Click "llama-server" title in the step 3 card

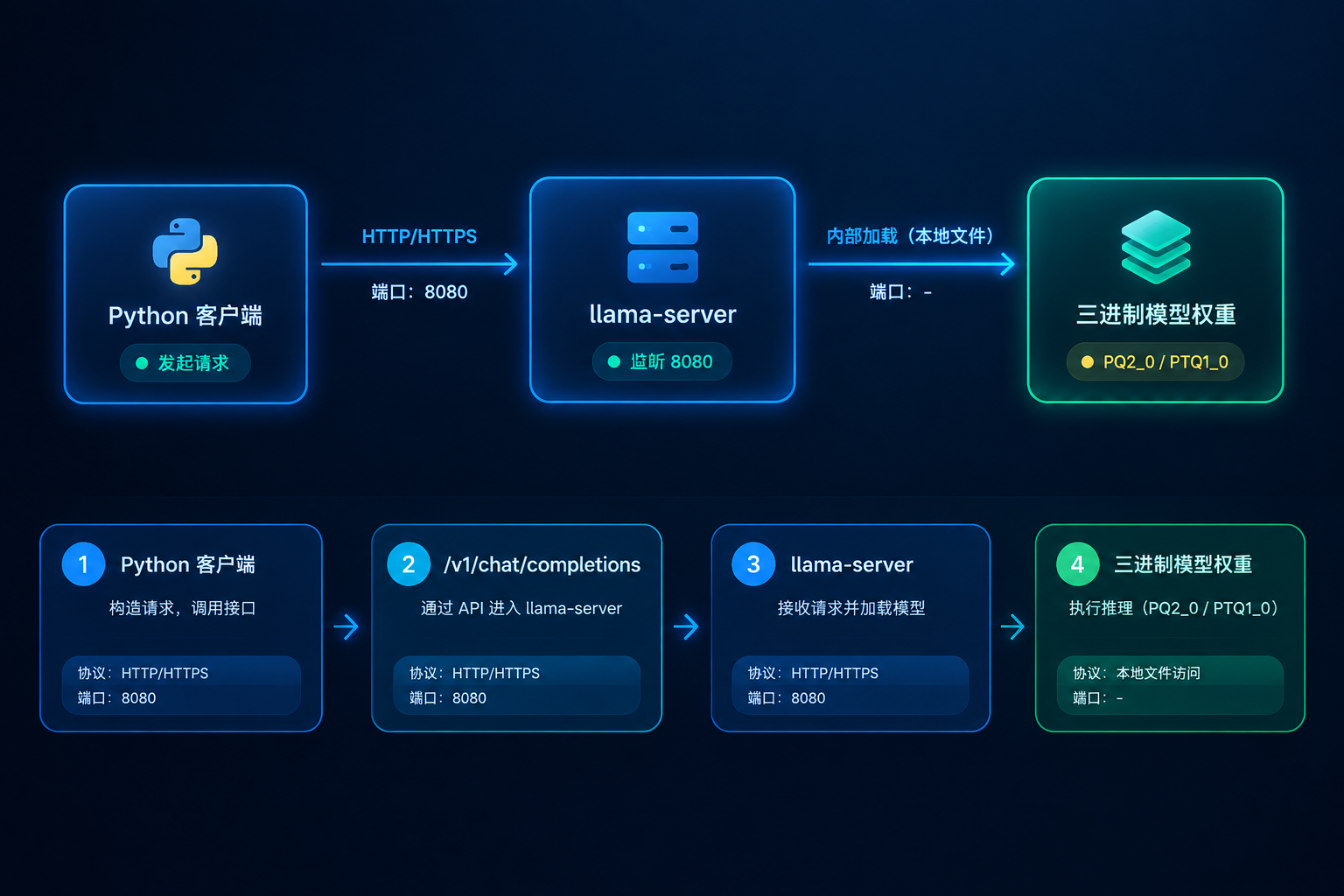pyautogui.click(x=852, y=564)
